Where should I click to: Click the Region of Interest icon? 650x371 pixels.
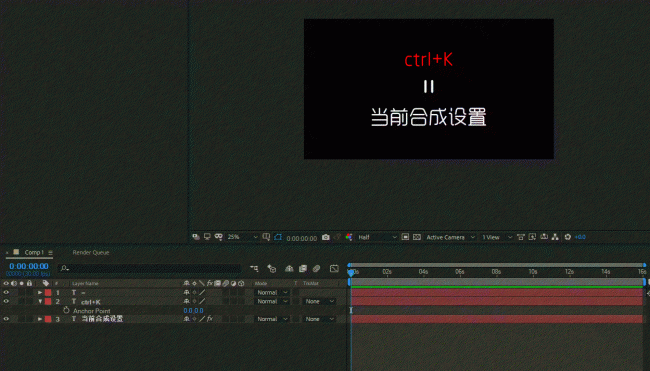405,237
